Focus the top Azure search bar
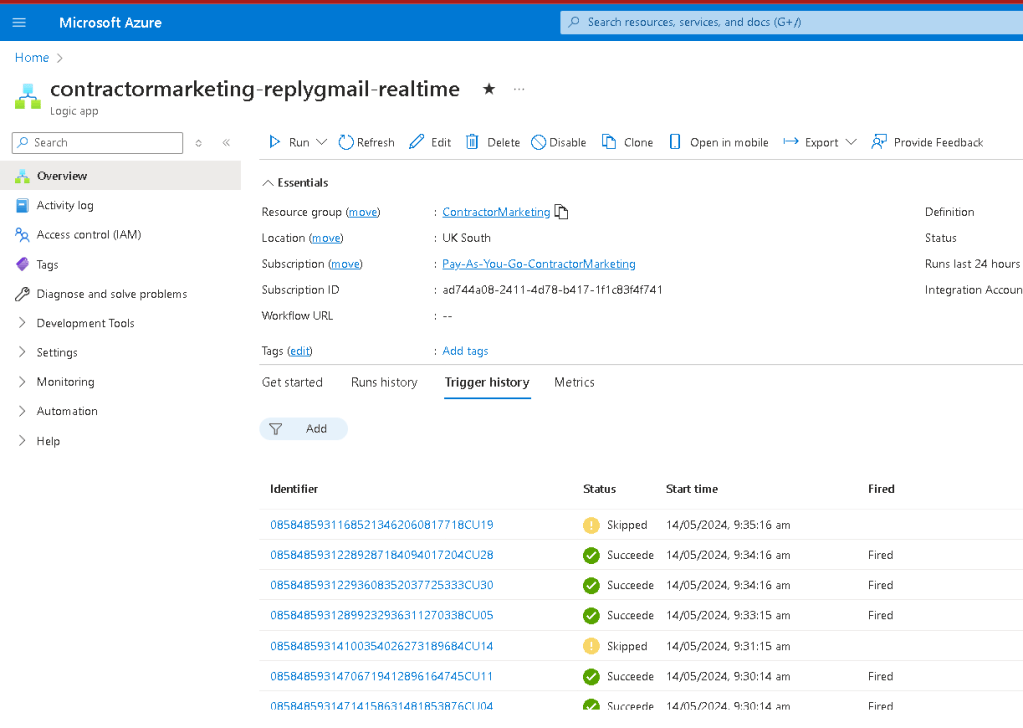This screenshot has height=728, width=1023. 791,22
